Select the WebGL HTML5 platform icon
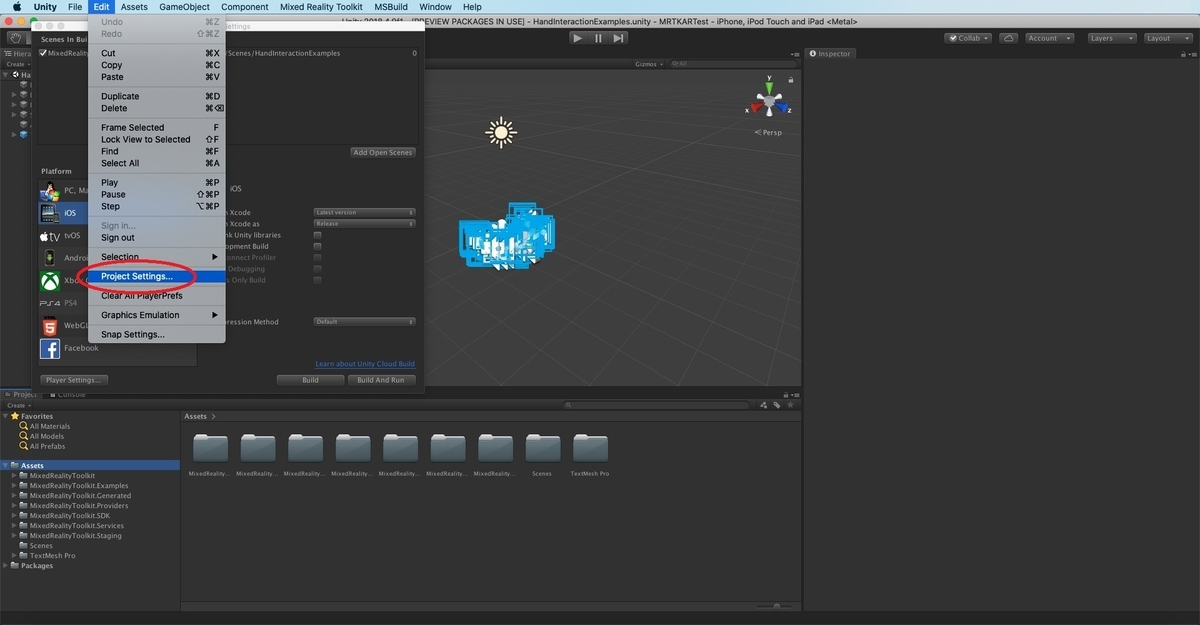This screenshot has width=1200, height=625. point(50,326)
